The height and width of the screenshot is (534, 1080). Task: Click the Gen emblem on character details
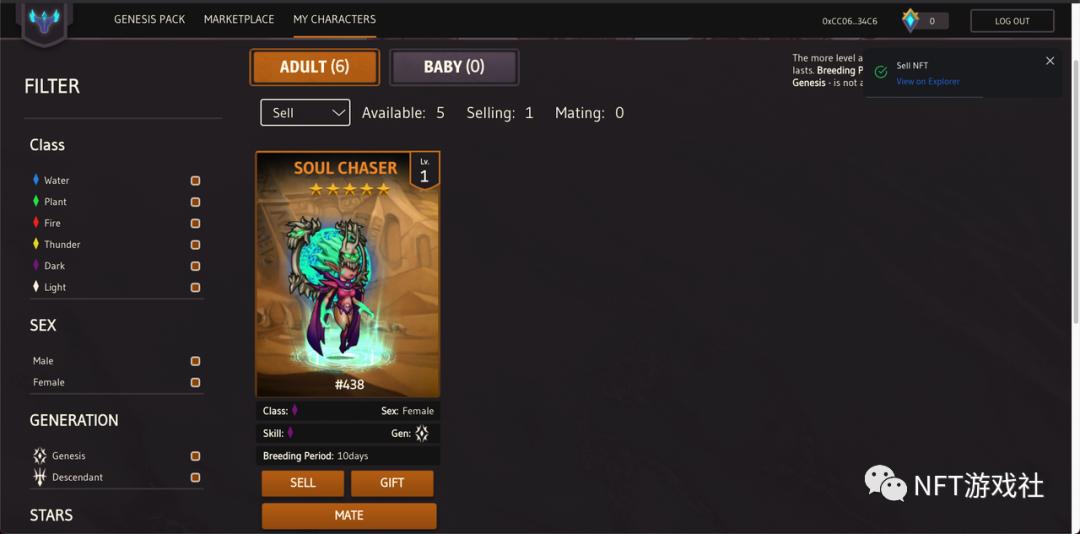(422, 433)
